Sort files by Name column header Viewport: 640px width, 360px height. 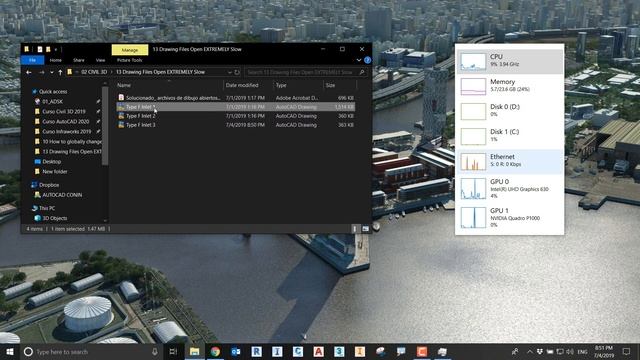click(x=124, y=85)
